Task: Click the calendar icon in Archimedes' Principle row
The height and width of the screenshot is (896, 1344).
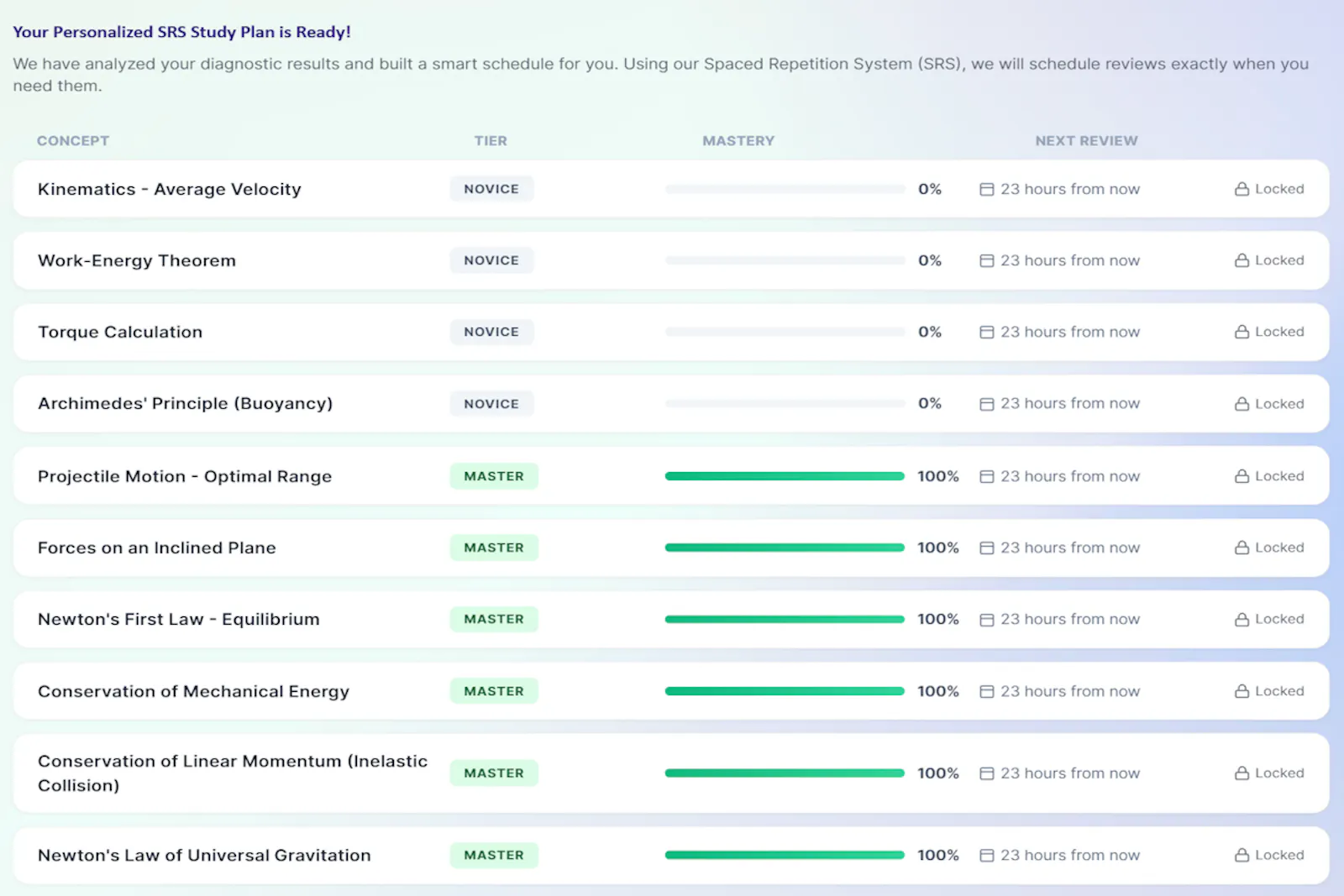Action: click(x=987, y=404)
